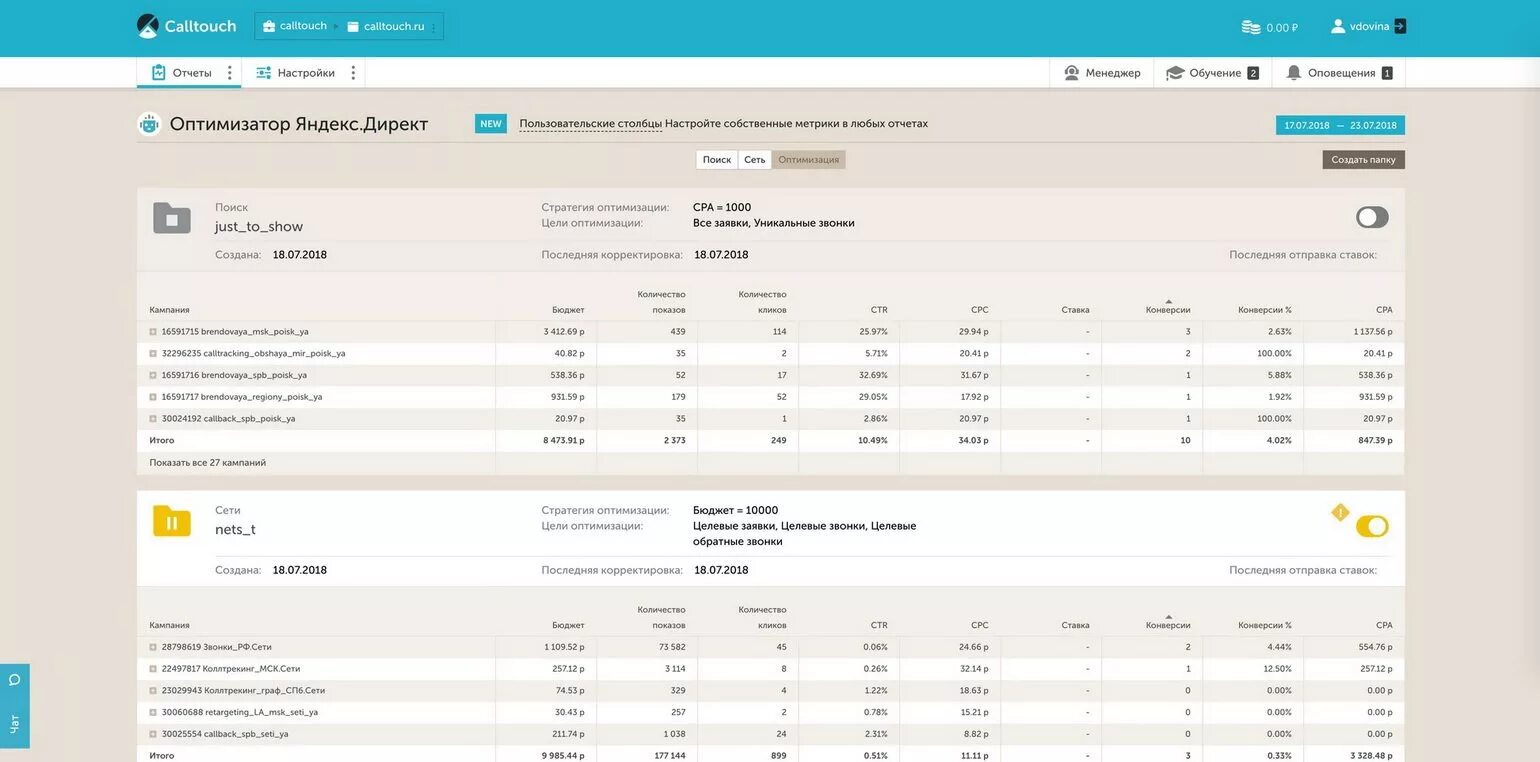Click the gray just_to_show folder icon
This screenshot has height=762, width=1540.
click(172, 218)
